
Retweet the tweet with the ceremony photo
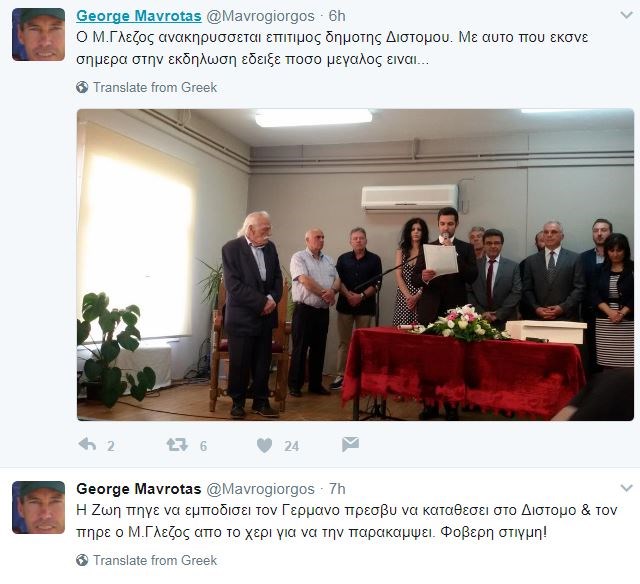point(177,444)
